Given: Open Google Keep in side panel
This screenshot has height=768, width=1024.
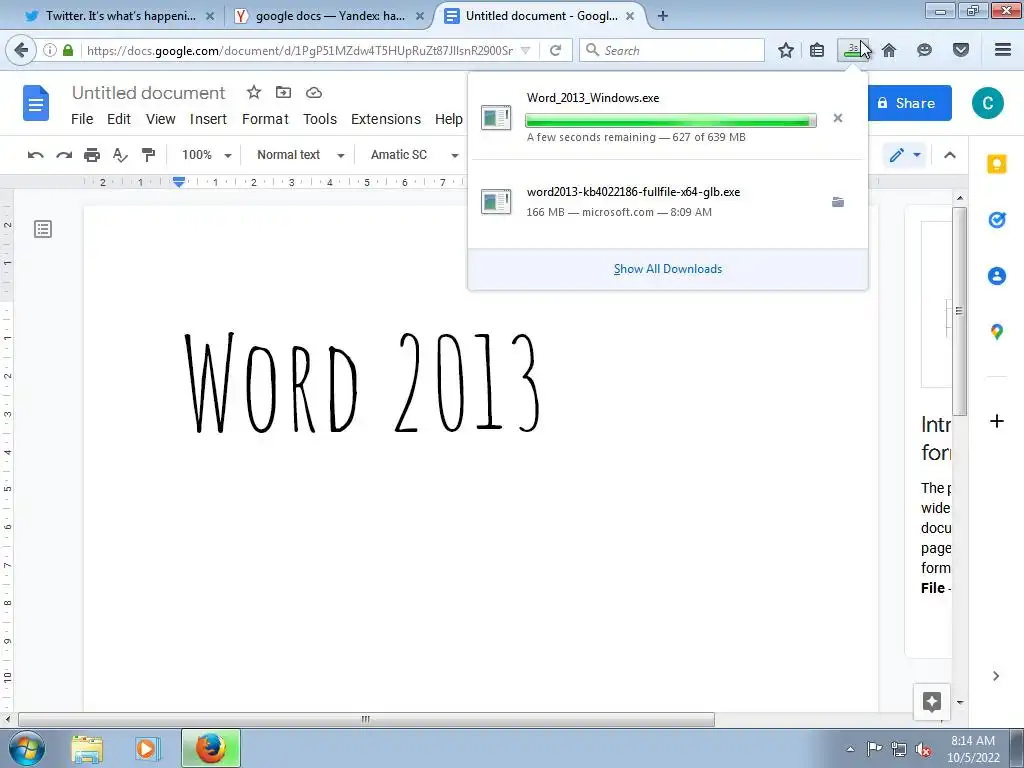Looking at the screenshot, I should tap(997, 164).
